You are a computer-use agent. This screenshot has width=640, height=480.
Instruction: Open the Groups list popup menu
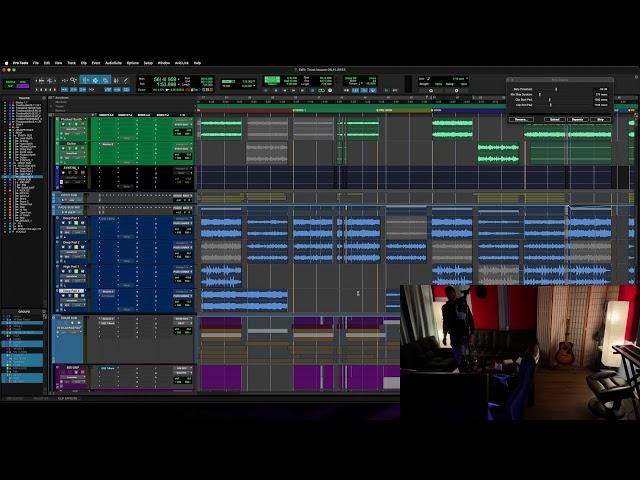44,312
